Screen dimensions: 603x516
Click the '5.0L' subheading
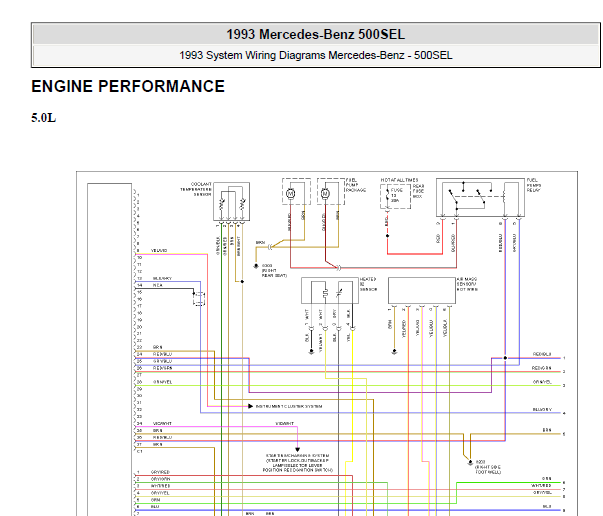(x=43, y=118)
